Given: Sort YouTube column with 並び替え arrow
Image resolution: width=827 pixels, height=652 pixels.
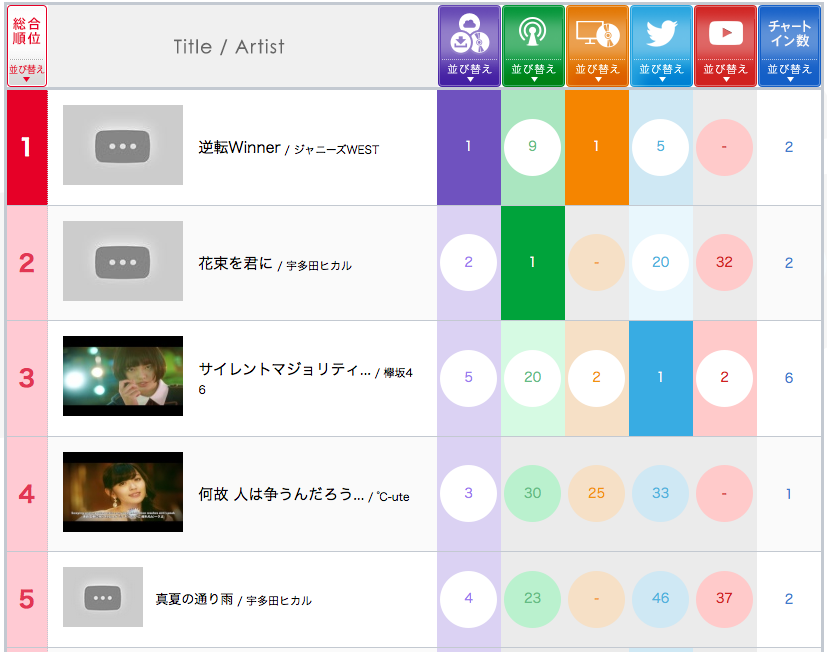Looking at the screenshot, I should coord(725,72).
